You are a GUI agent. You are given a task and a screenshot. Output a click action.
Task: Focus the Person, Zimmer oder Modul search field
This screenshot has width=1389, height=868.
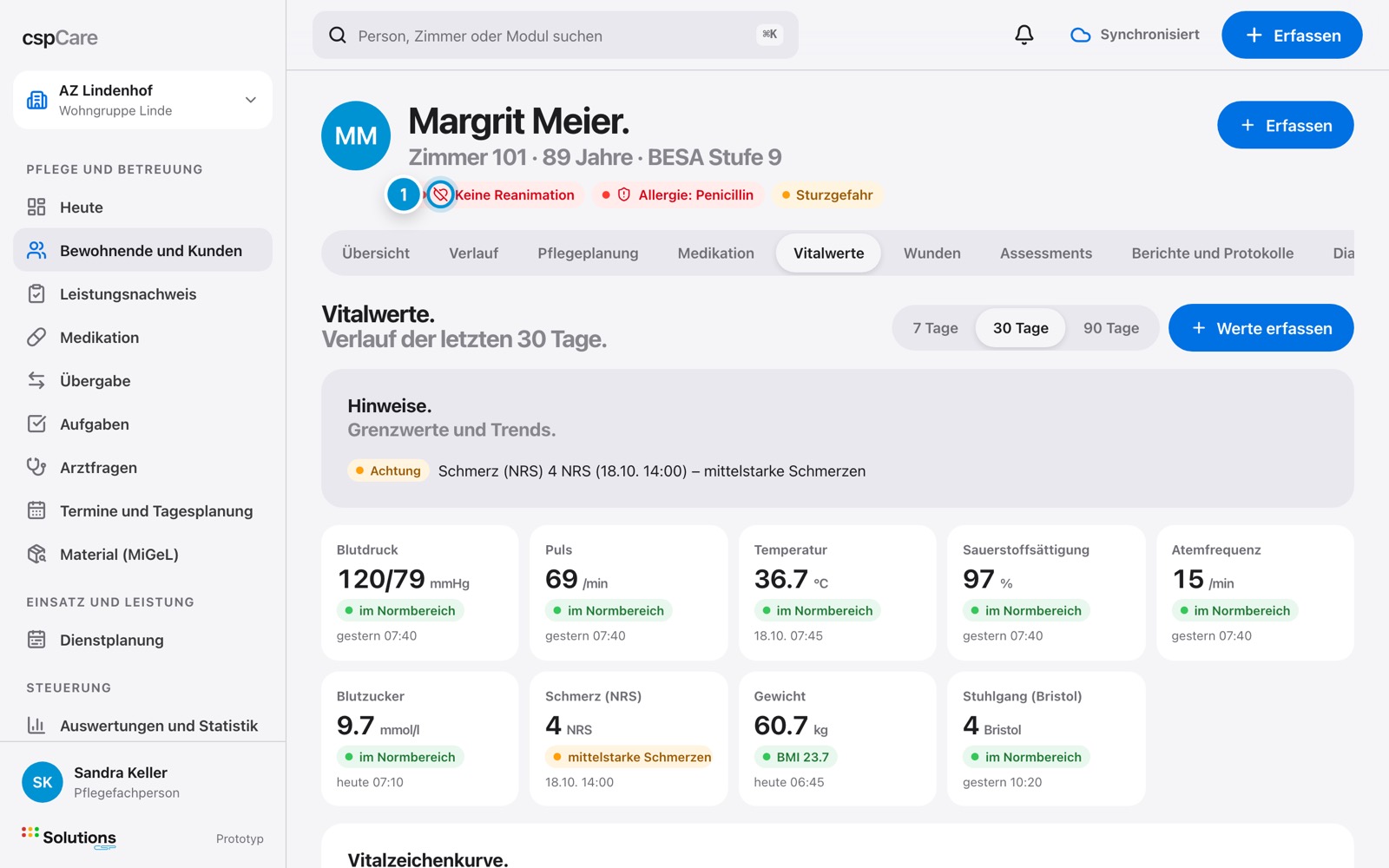click(556, 36)
